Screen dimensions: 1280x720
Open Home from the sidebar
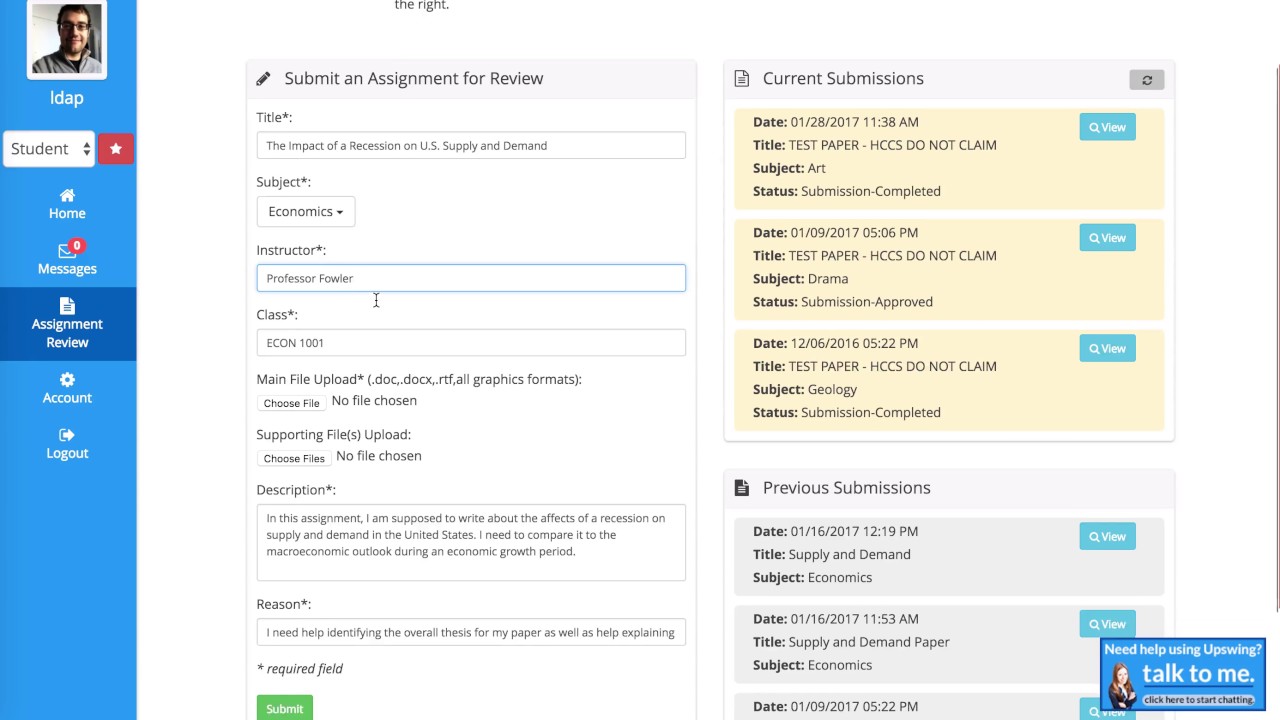67,204
